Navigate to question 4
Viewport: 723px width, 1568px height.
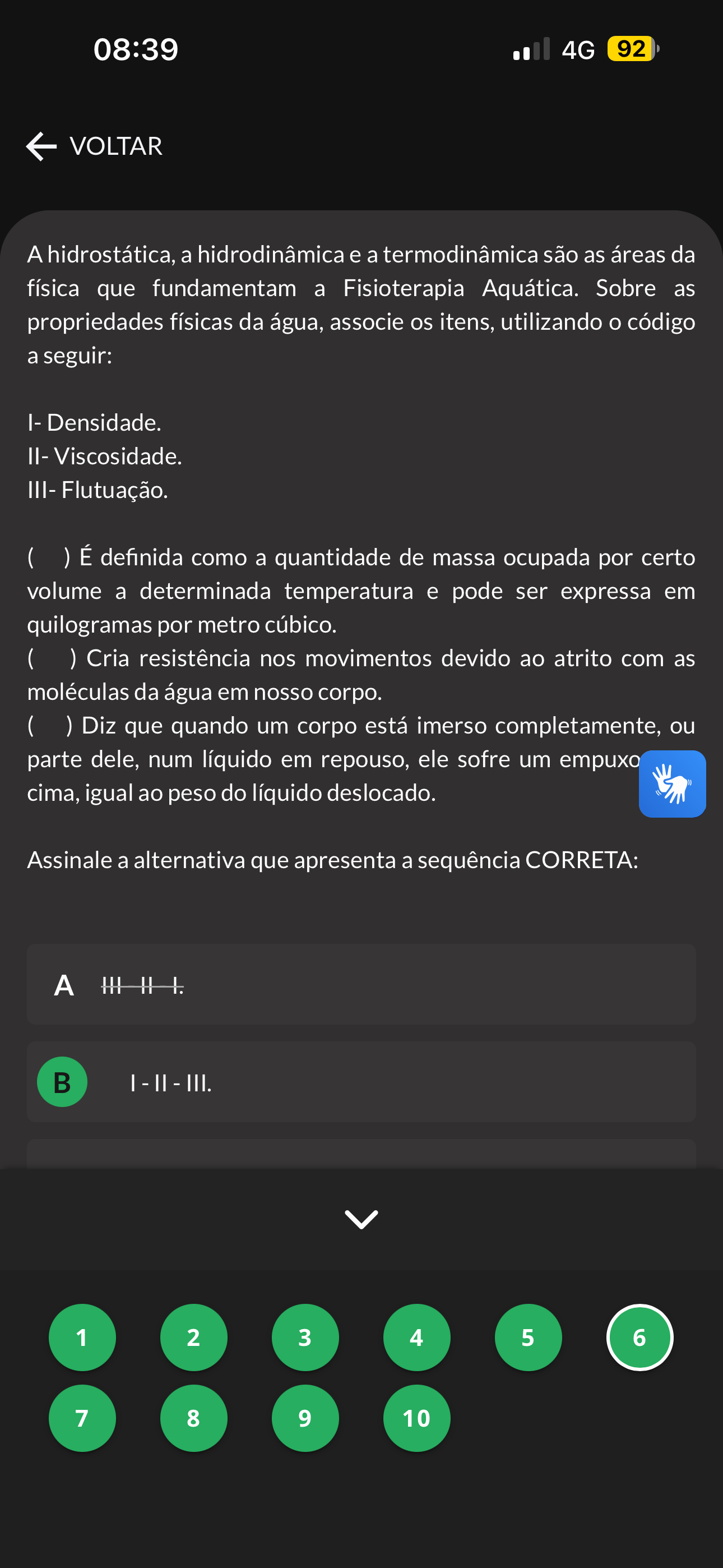(417, 1338)
